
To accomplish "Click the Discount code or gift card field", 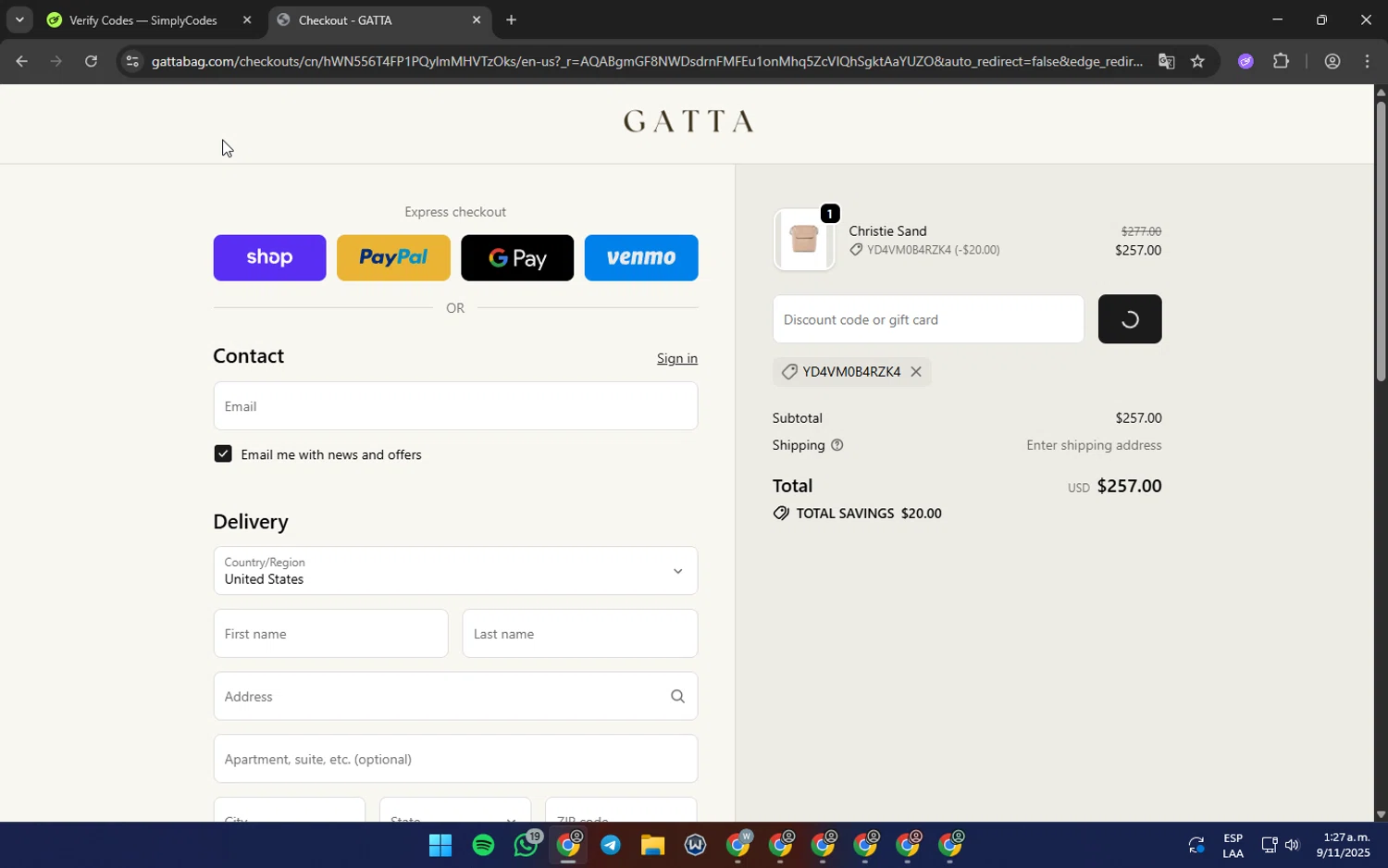I will [x=928, y=319].
